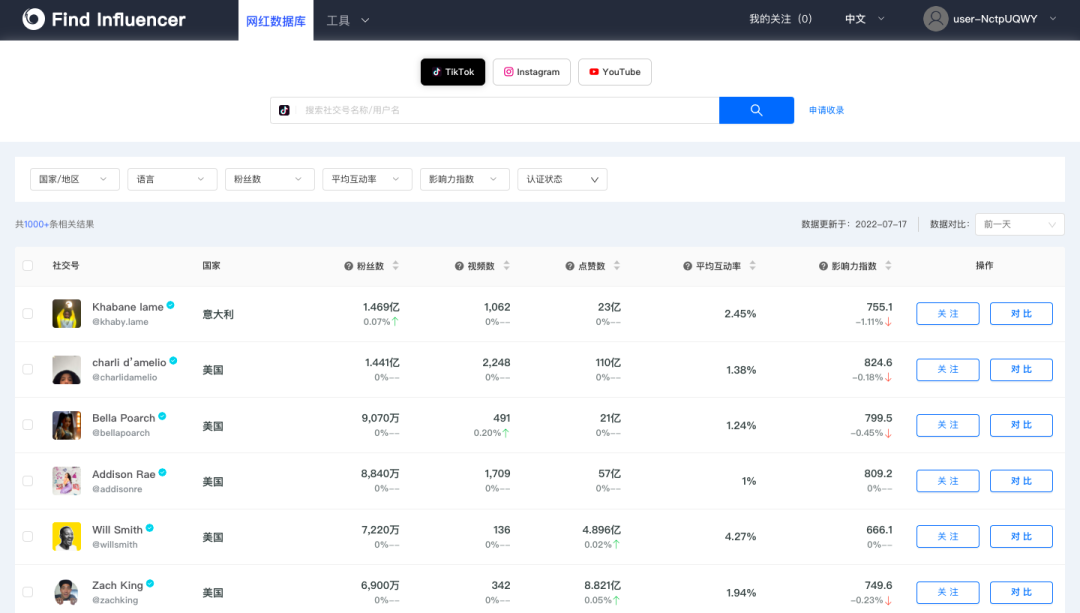Viewport: 1080px width, 613px height.
Task: Open the 数据对比 前一天 dropdown
Action: pos(1019,225)
